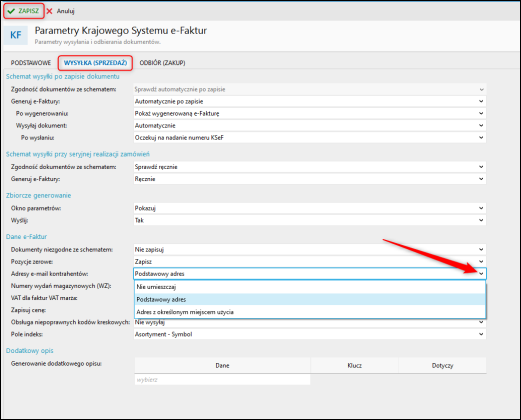This screenshot has height=420, width=521.
Task: Open the Obsługa niepoprawnych kodów kreskowych dropdown
Action: [x=310, y=322]
